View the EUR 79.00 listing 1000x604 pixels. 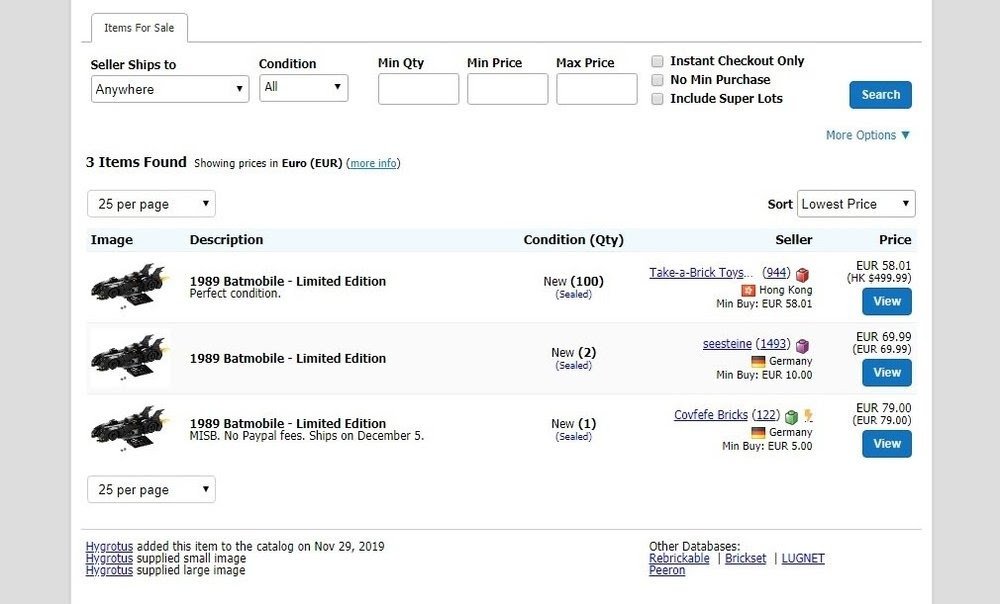click(887, 444)
